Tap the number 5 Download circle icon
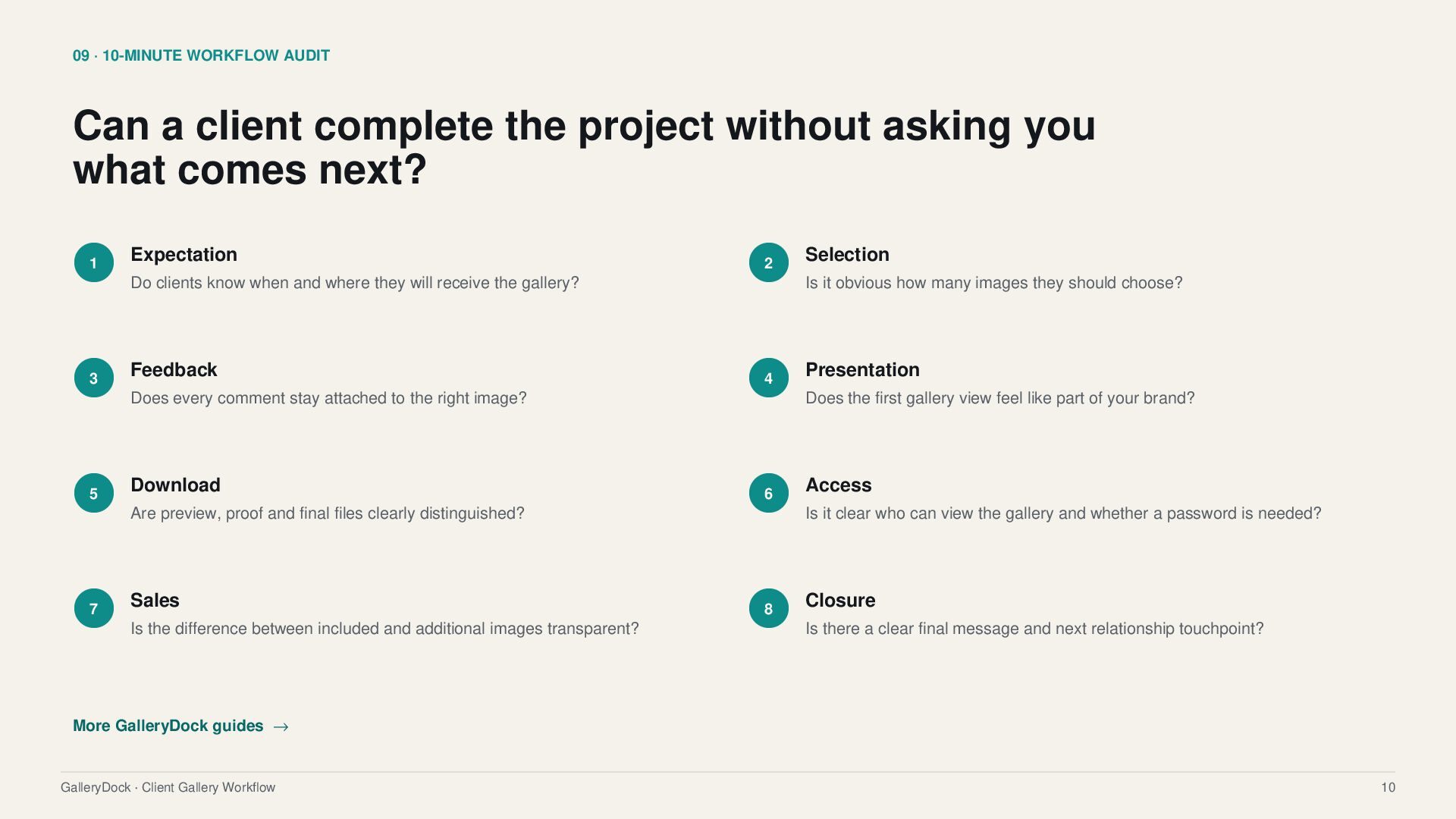Screen dimensions: 1456x819 [x=94, y=493]
